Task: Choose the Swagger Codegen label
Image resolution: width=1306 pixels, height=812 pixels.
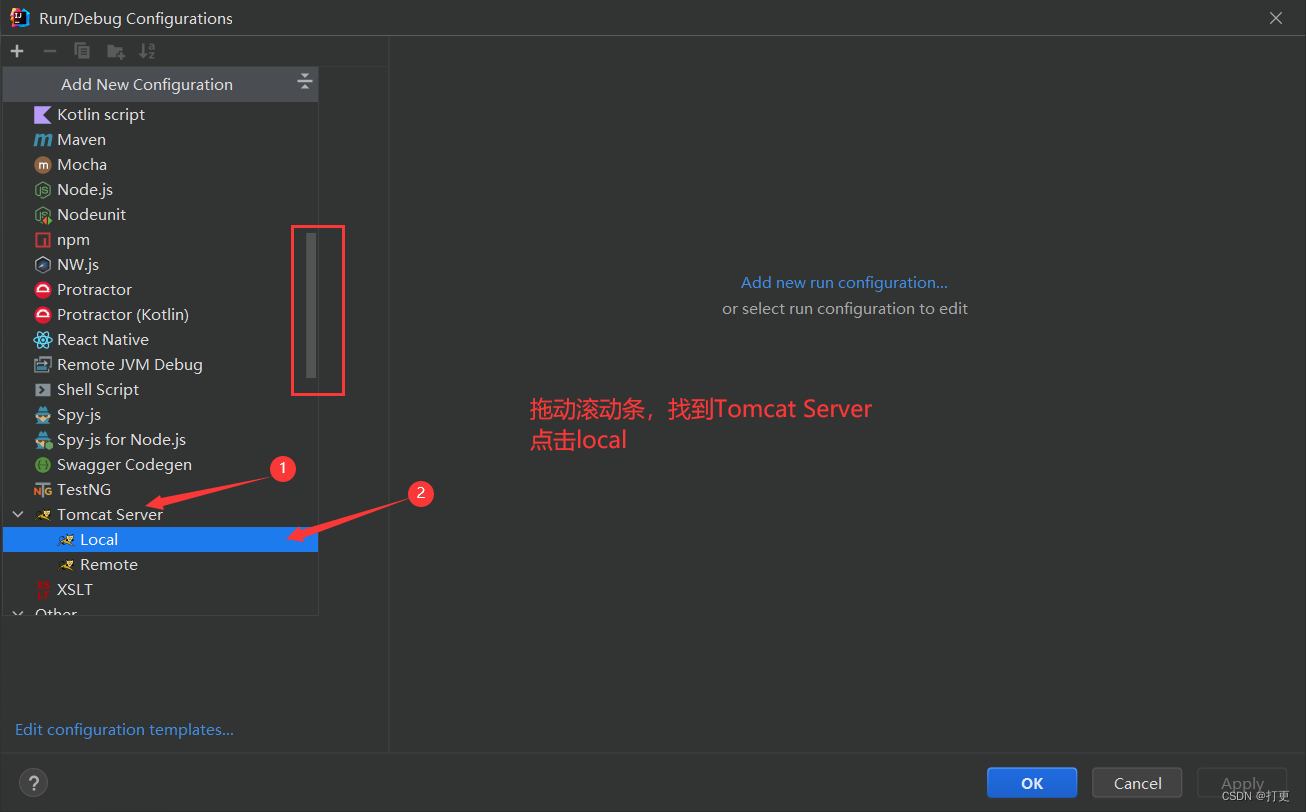Action: 124,465
